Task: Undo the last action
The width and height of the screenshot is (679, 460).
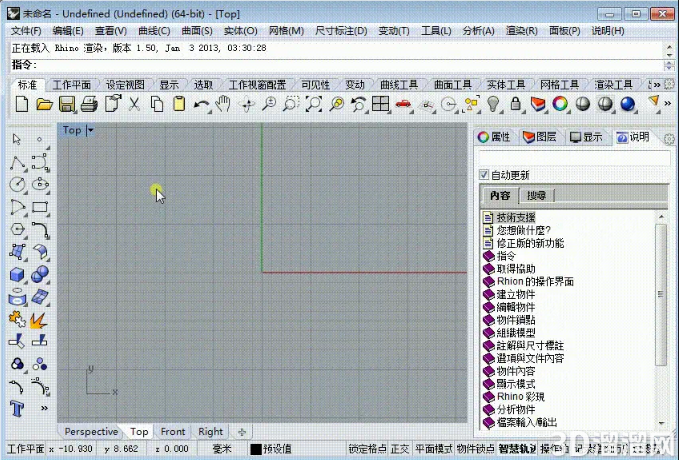Action: 201,104
